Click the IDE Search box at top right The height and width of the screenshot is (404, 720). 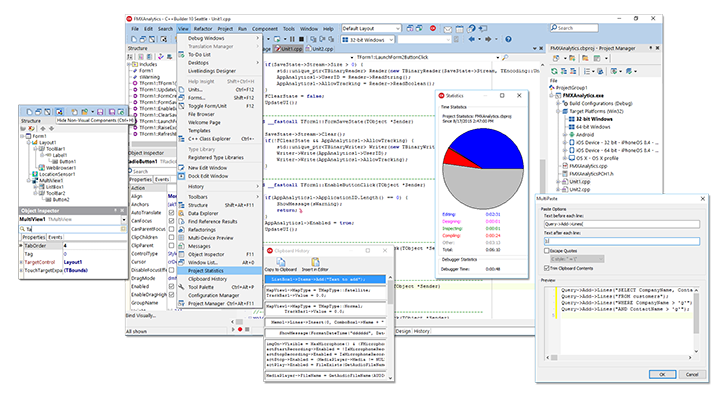coord(574,28)
